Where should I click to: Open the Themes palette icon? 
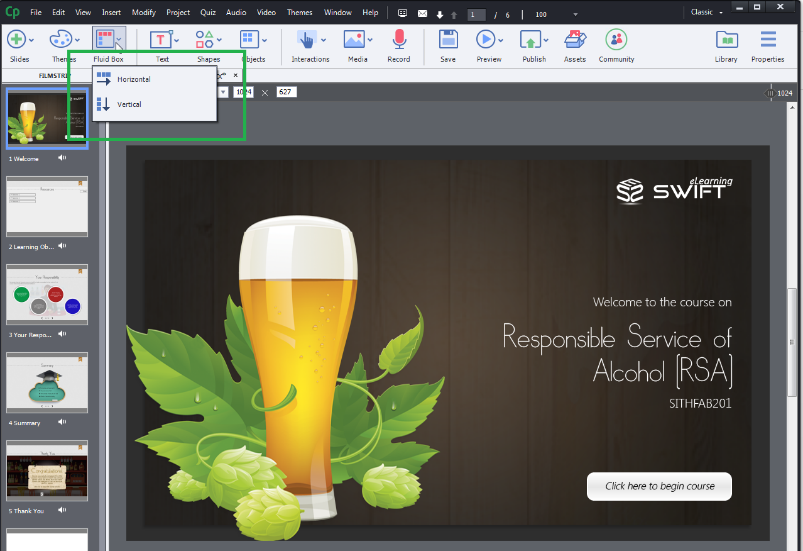(x=60, y=39)
